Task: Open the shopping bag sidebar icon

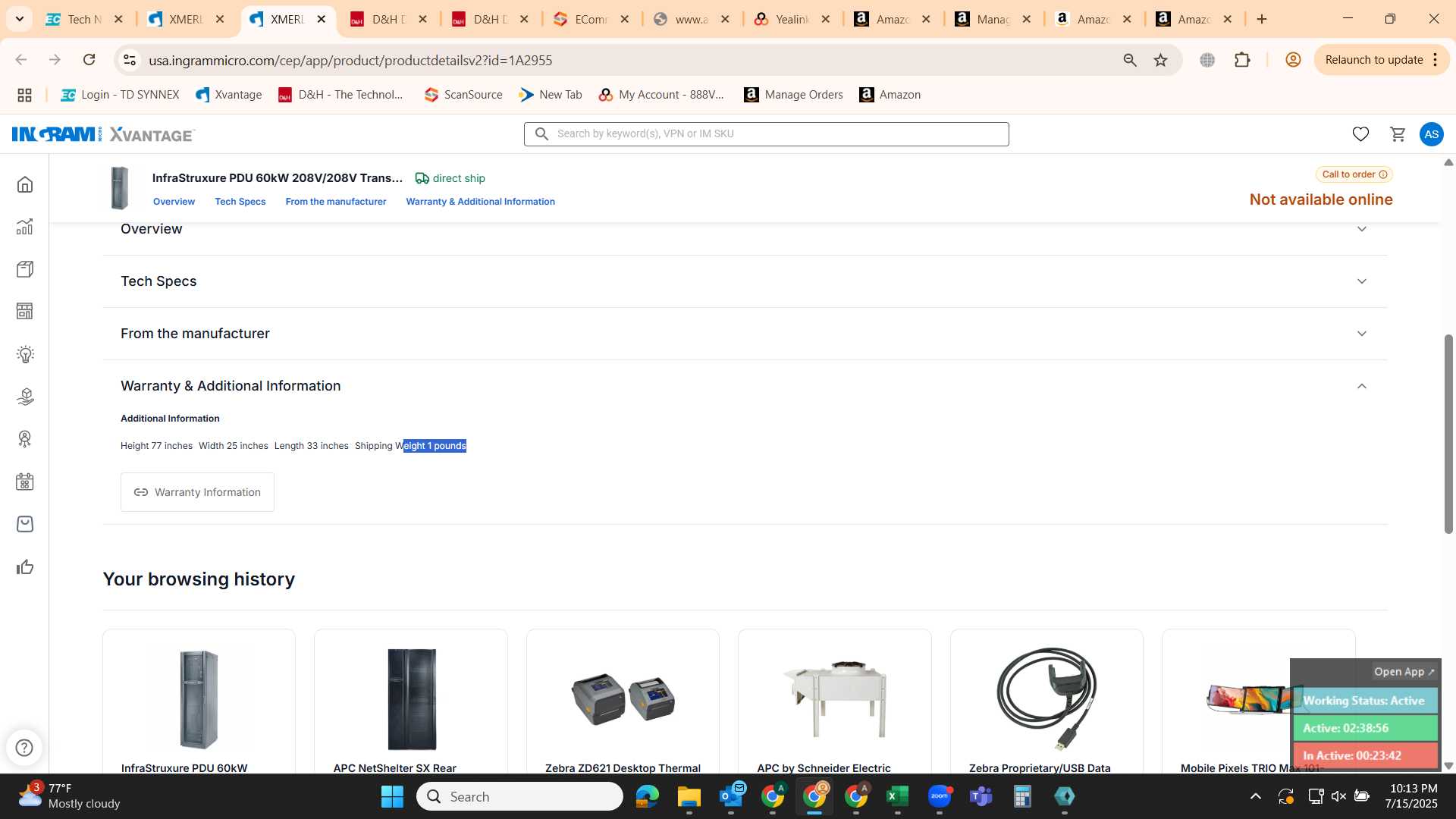Action: click(x=25, y=524)
